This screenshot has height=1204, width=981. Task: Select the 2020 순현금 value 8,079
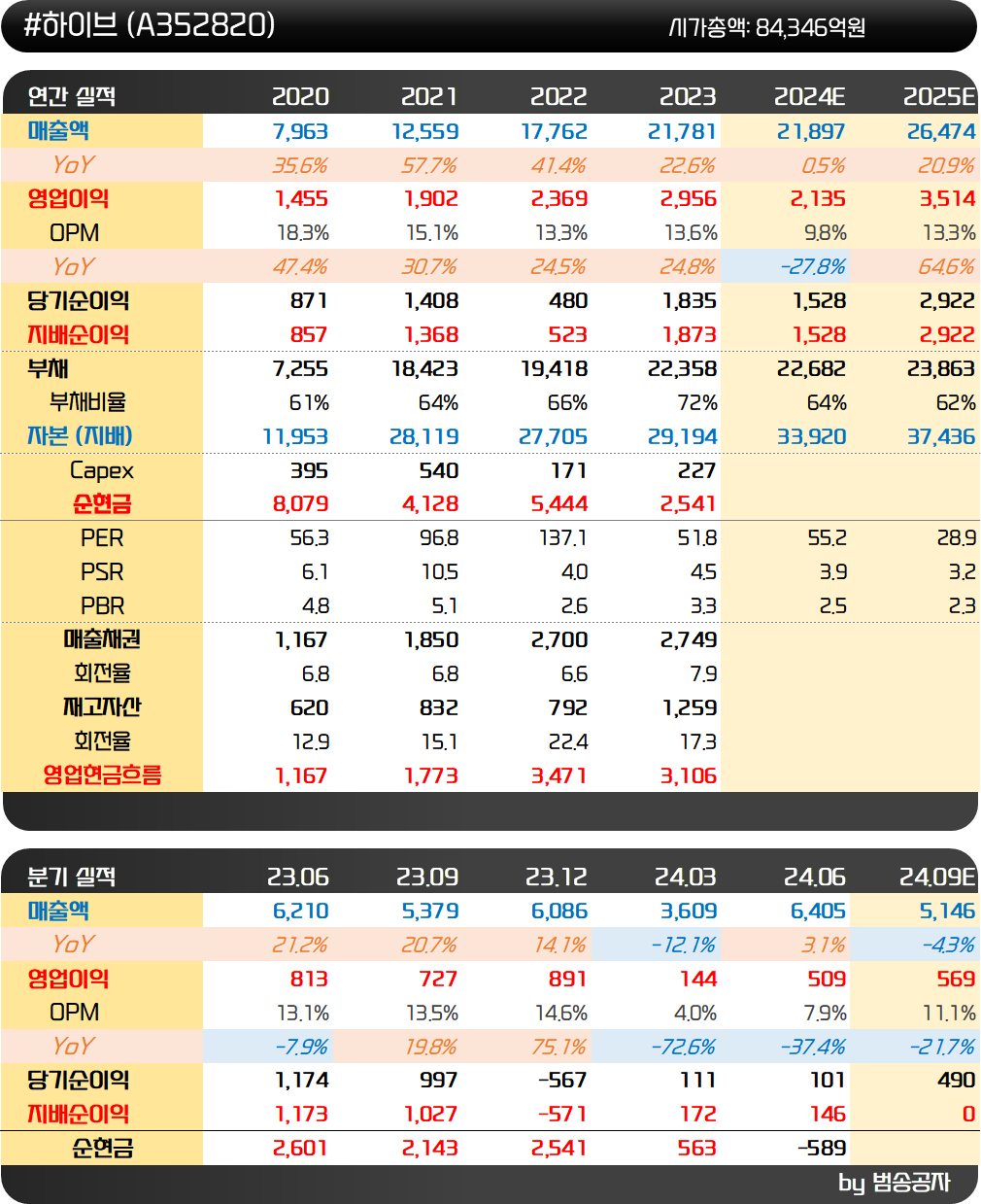click(x=300, y=503)
